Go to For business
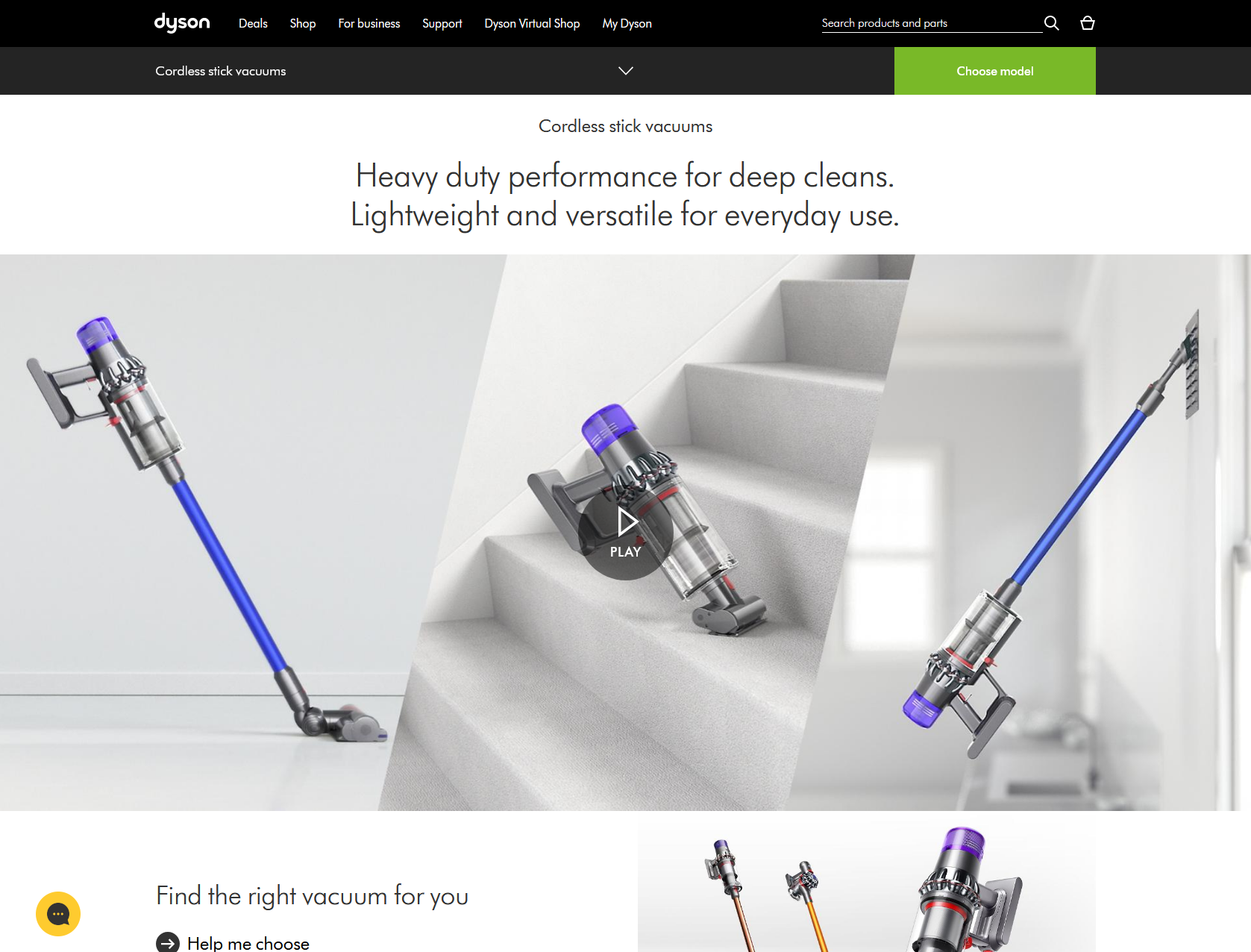 [x=369, y=24]
